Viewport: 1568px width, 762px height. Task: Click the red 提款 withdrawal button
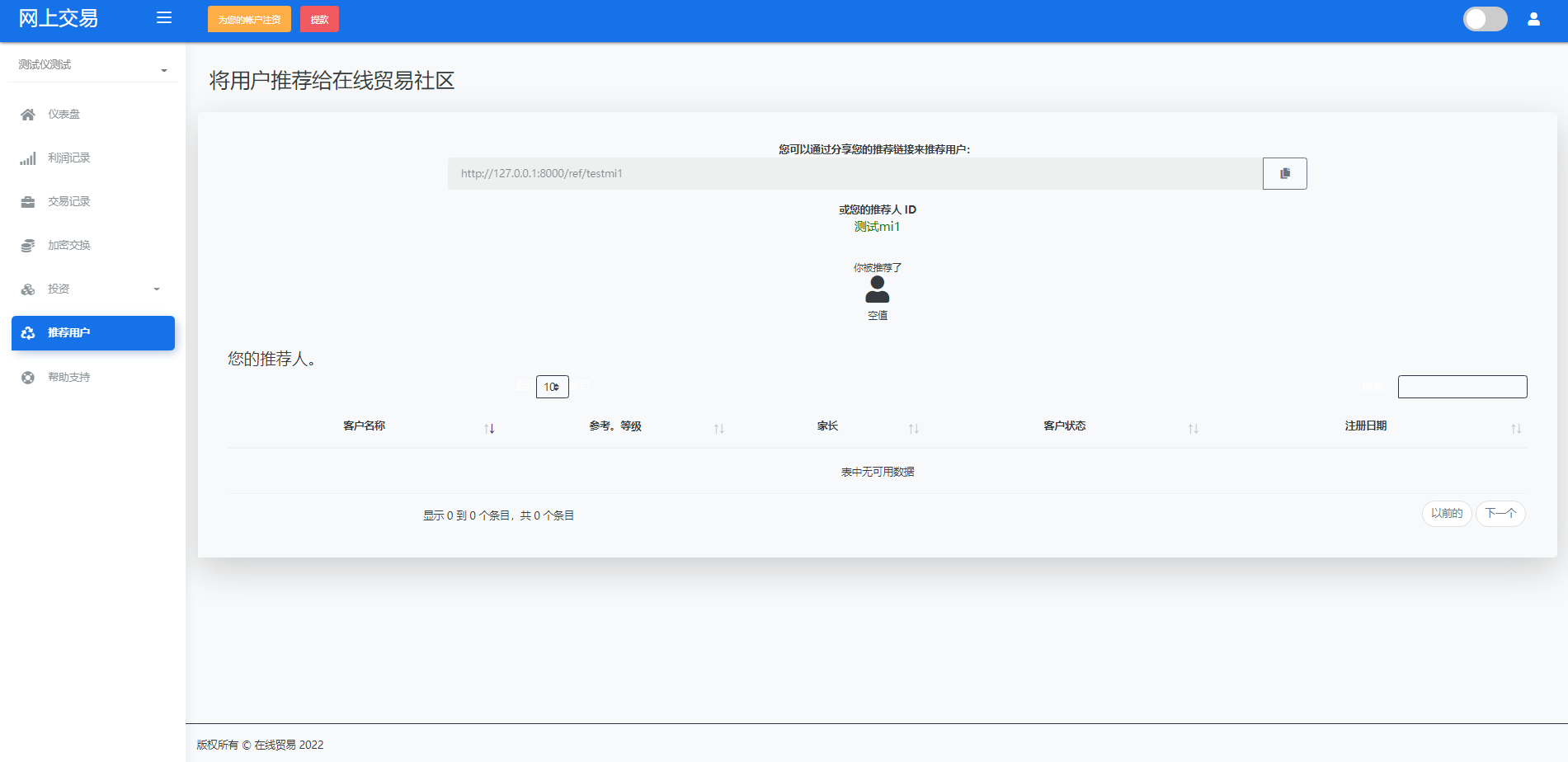pyautogui.click(x=319, y=19)
